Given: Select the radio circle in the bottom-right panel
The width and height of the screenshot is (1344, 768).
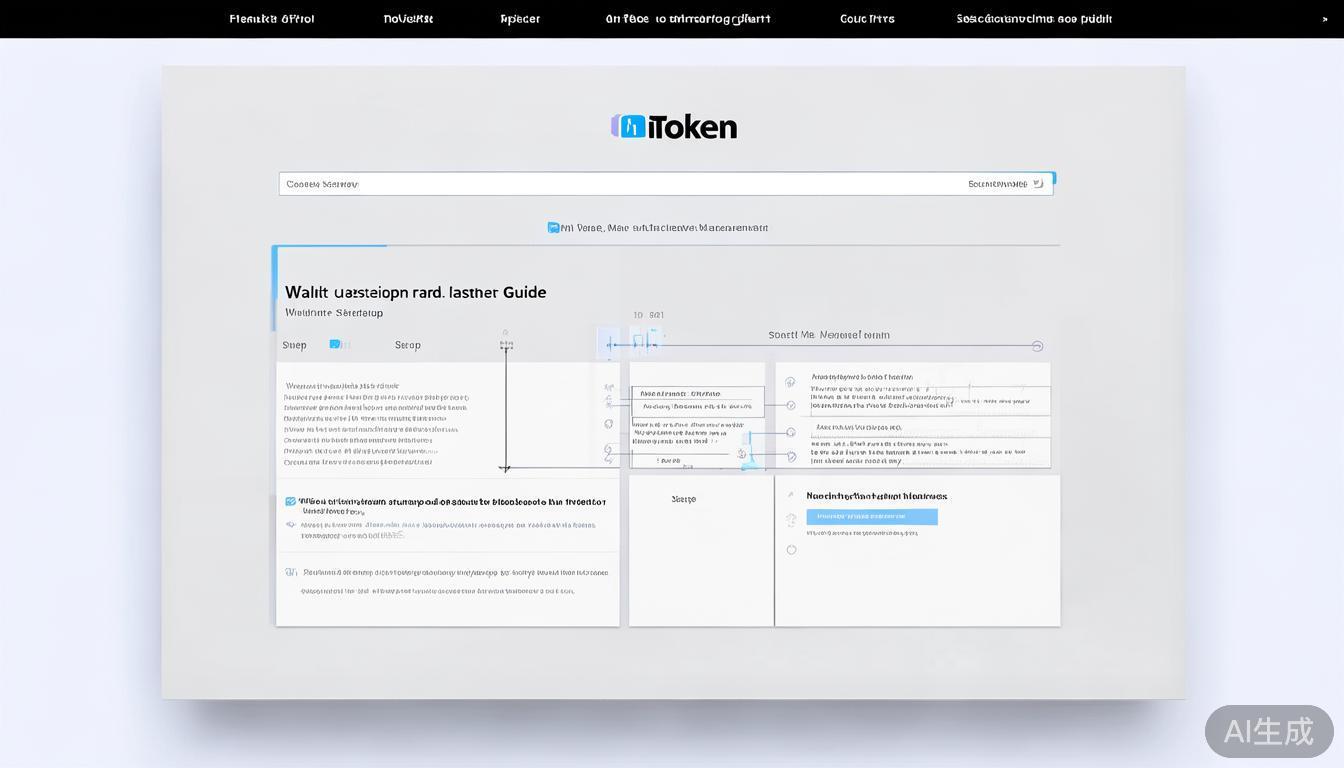Looking at the screenshot, I should click(x=791, y=549).
